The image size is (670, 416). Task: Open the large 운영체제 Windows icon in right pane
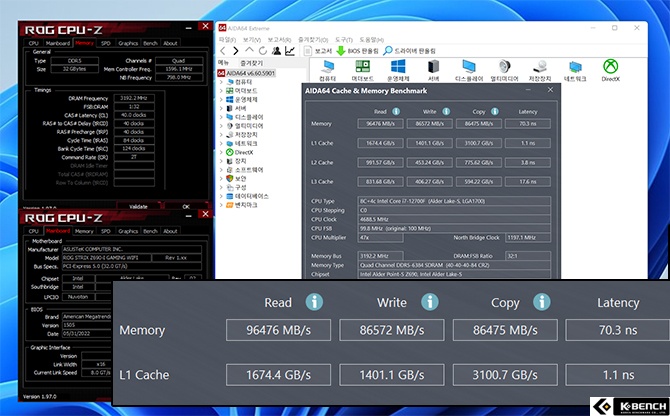click(x=398, y=71)
